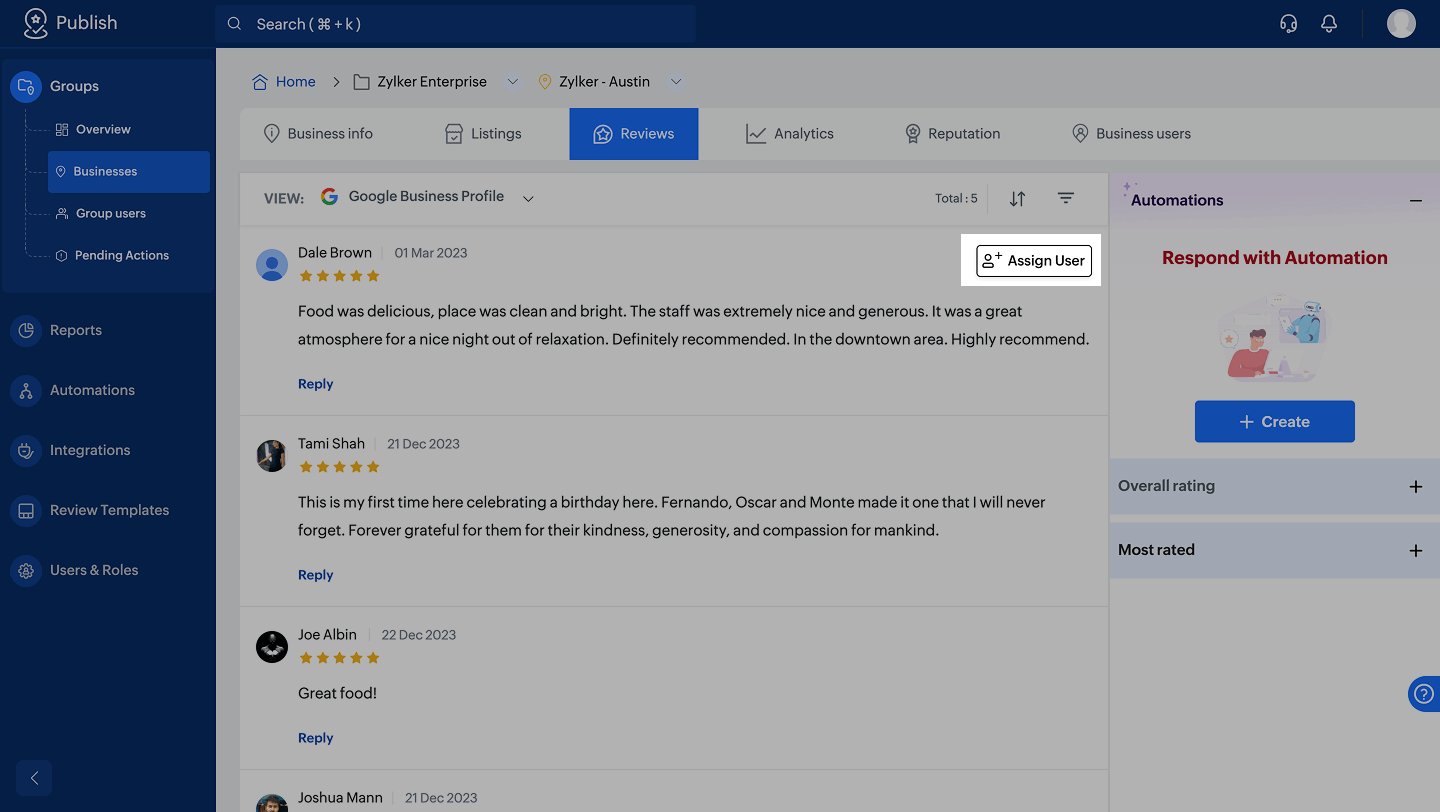Click the sort reviews icon
This screenshot has height=812, width=1440.
click(1017, 198)
